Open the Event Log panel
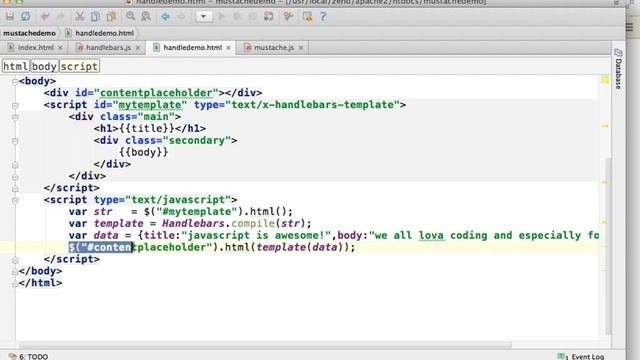This screenshot has height=360, width=640. [x=581, y=356]
